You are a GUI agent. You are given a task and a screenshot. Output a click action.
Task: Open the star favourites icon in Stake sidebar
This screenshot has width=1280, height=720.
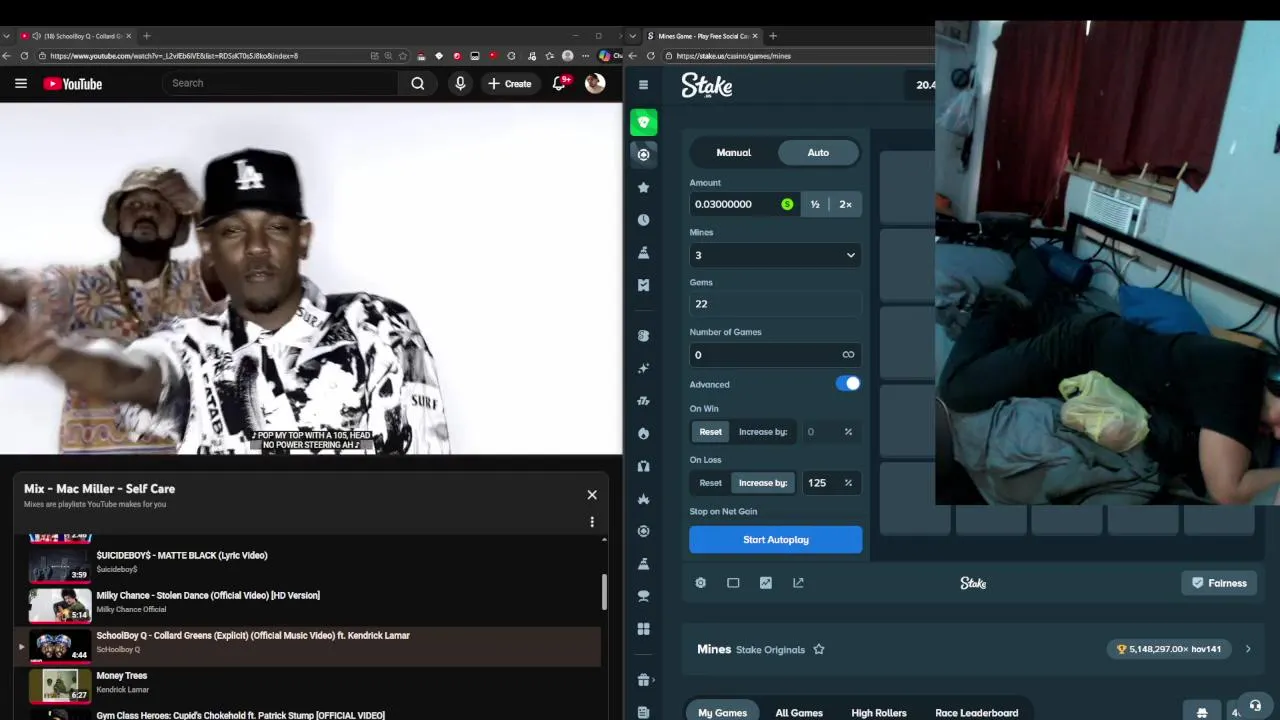(x=643, y=187)
